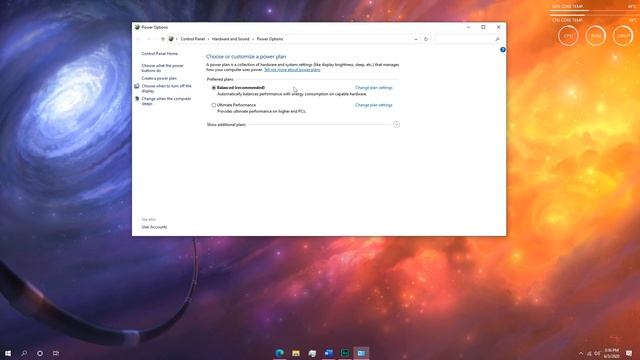This screenshot has height=360, width=640.
Task: Maximize the Power Options window
Action: tap(483, 27)
